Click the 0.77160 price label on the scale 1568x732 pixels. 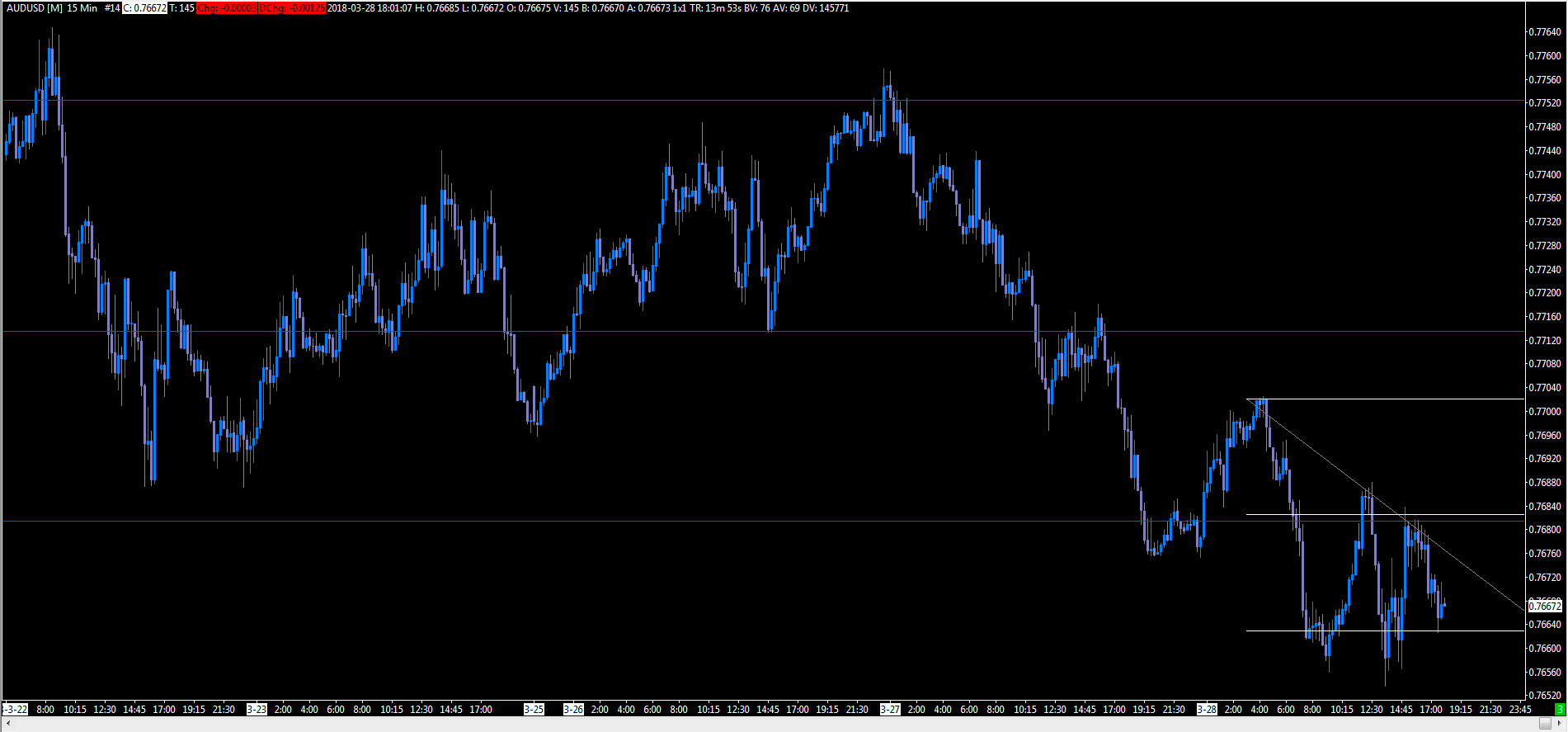pyautogui.click(x=1545, y=317)
